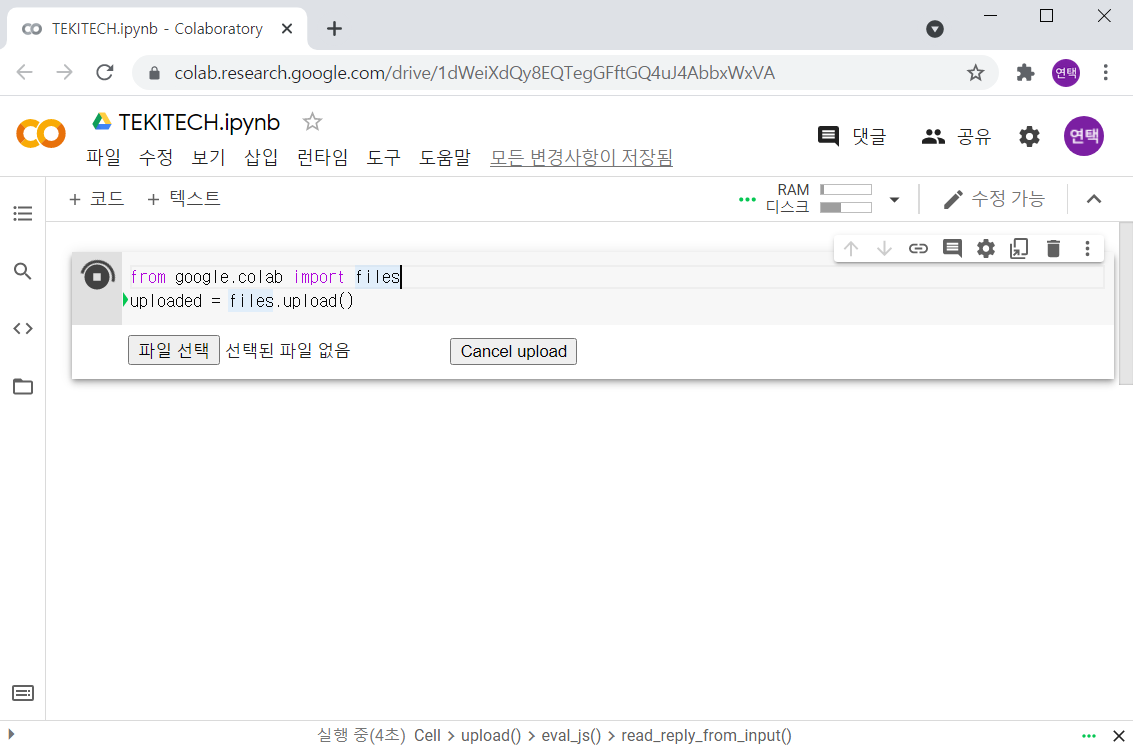Click the upload() entry in status bar

click(491, 736)
